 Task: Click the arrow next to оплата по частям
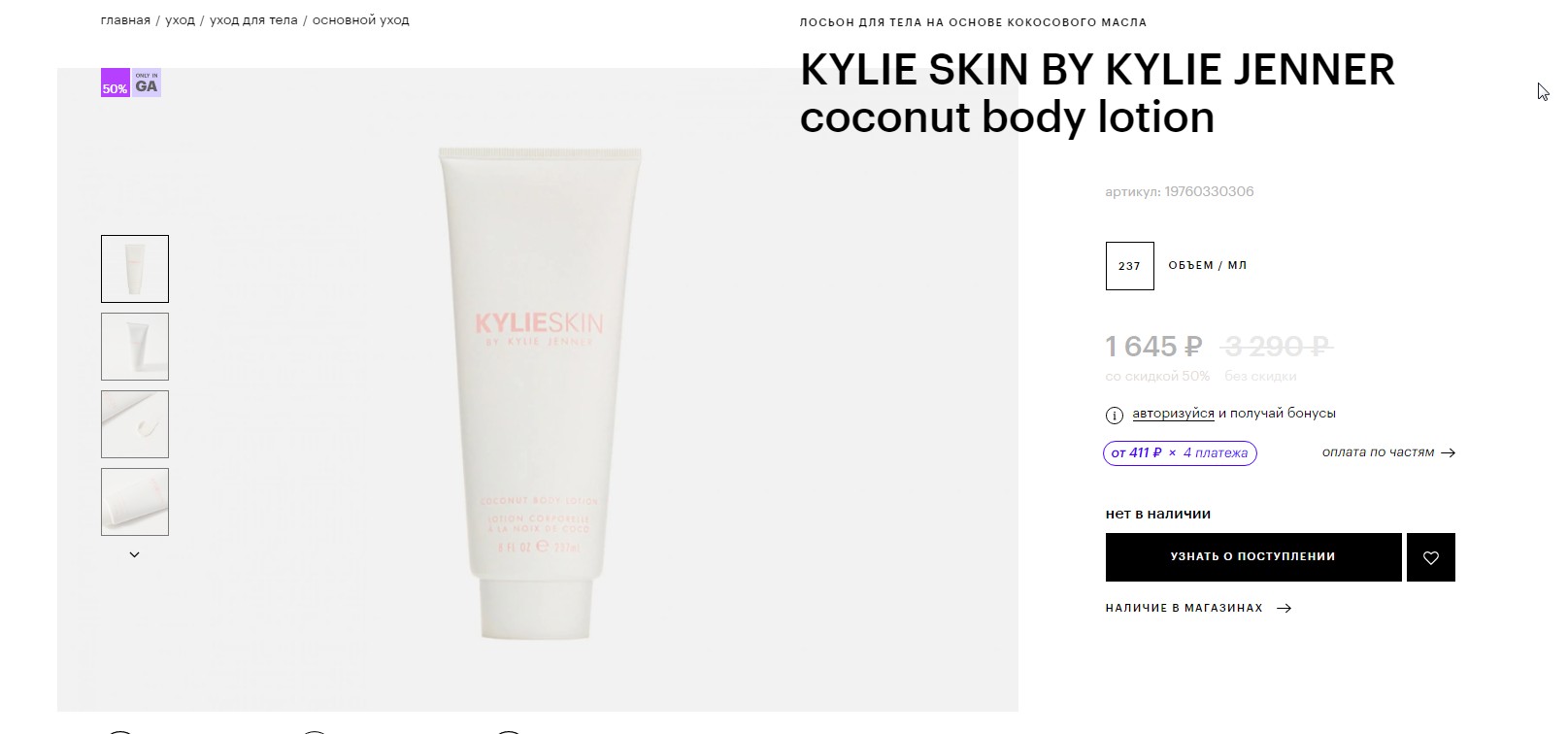coord(1449,452)
